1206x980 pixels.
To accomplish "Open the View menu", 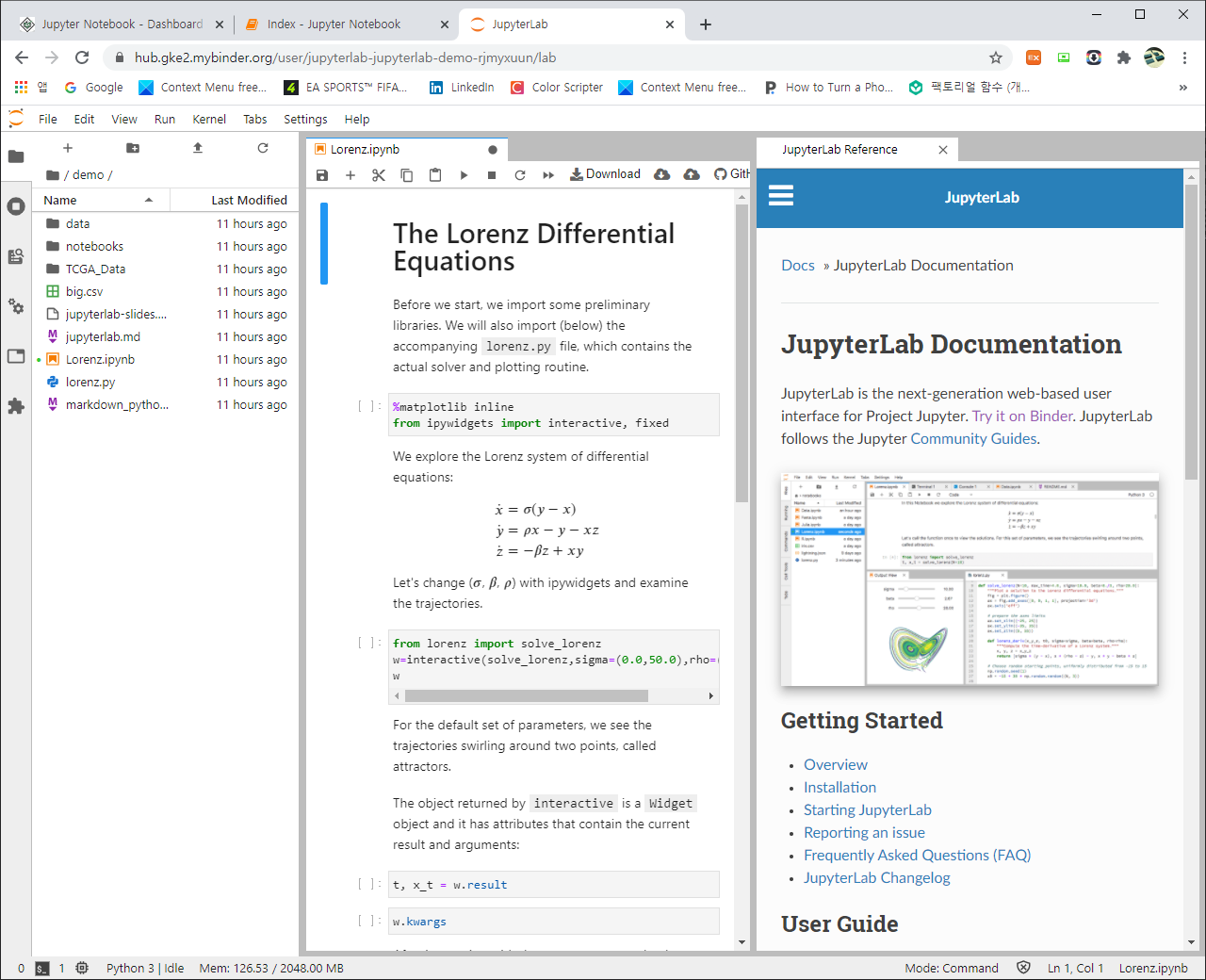I will coord(124,120).
